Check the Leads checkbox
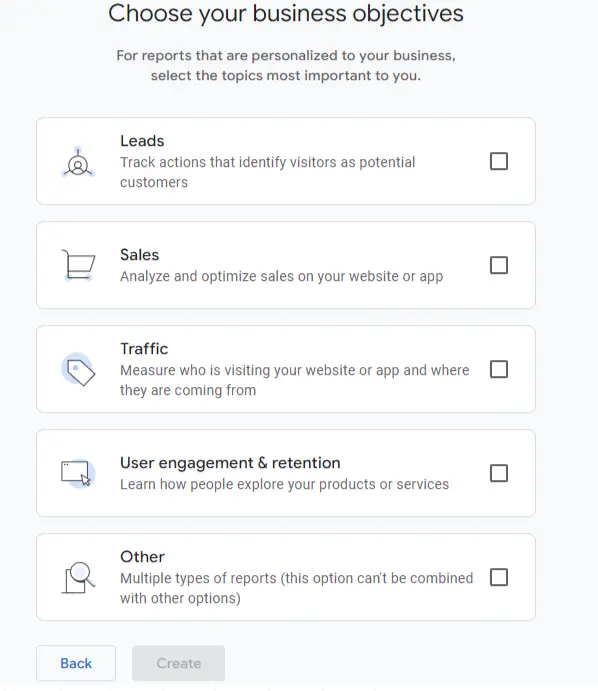This screenshot has width=598, height=691. tap(499, 161)
